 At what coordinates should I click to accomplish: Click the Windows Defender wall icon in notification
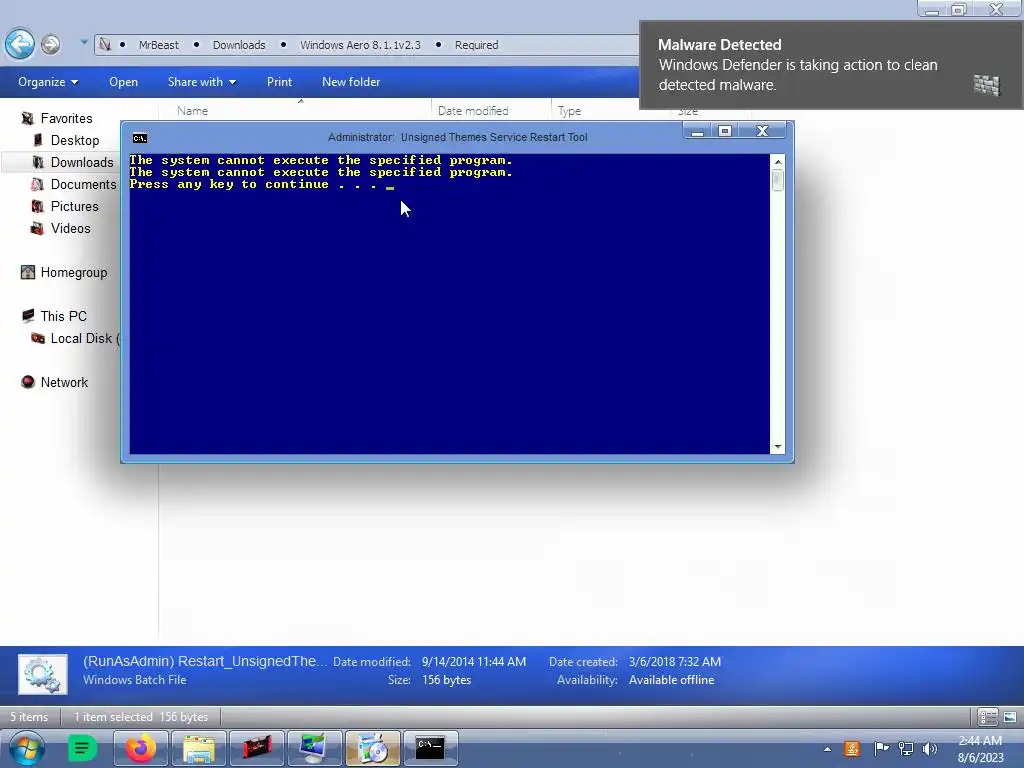[986, 85]
